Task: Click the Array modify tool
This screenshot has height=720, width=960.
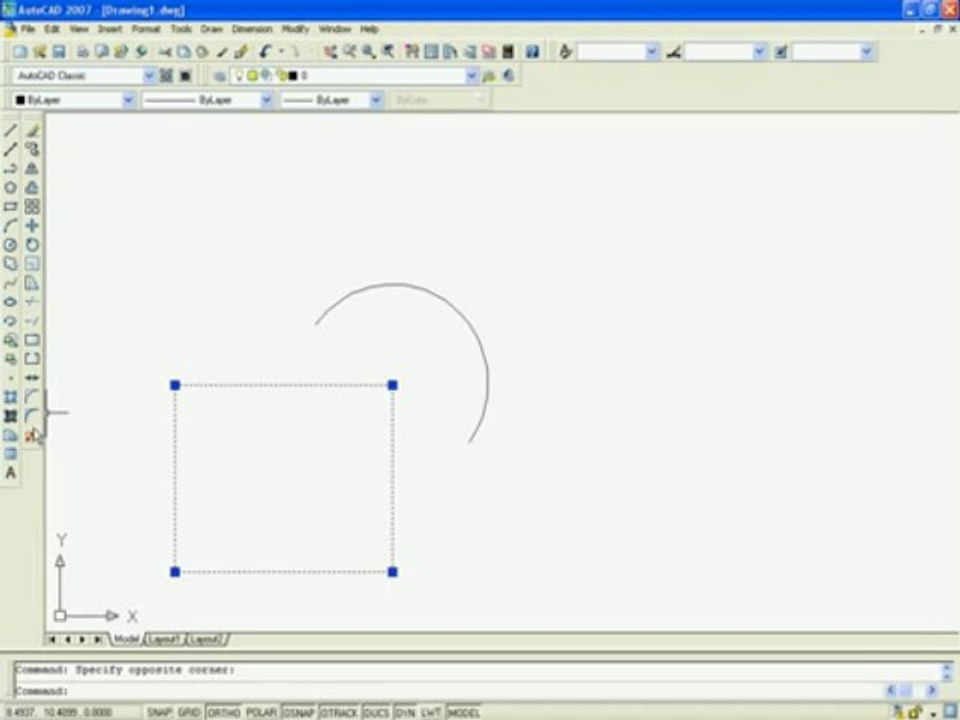Action: pos(32,206)
